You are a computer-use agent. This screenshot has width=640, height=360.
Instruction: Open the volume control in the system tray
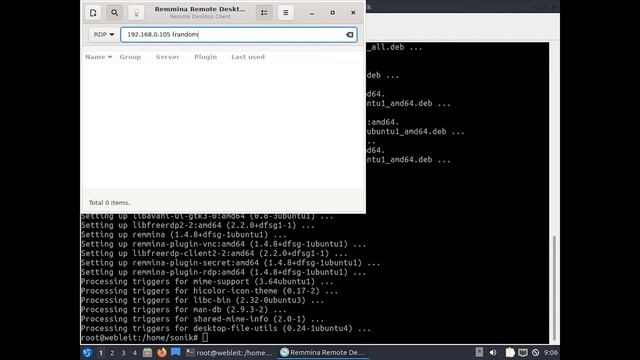click(x=493, y=352)
